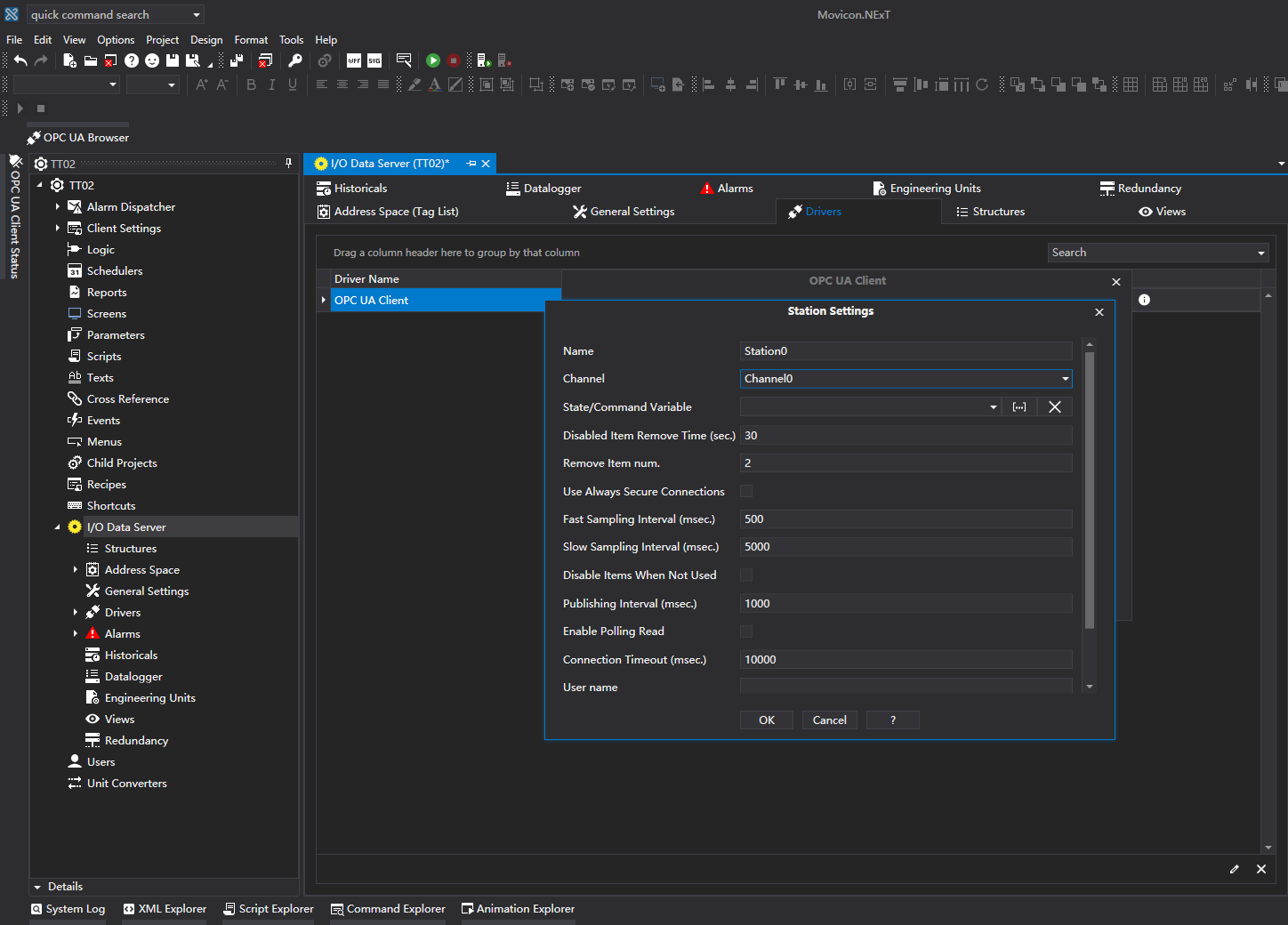Pin the TT02 project panel
The height and width of the screenshot is (925, 1288).
pos(288,164)
